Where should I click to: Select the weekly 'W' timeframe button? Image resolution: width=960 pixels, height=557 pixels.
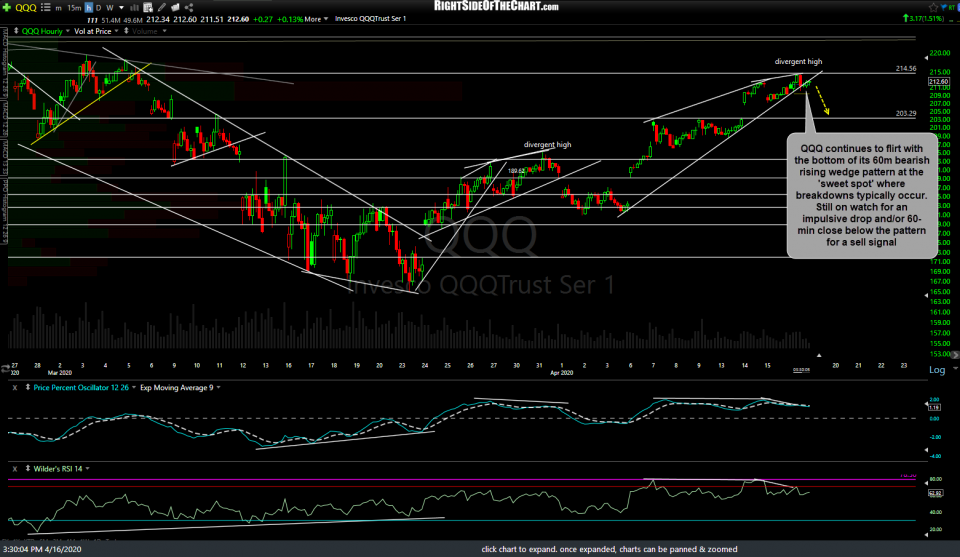110,8
